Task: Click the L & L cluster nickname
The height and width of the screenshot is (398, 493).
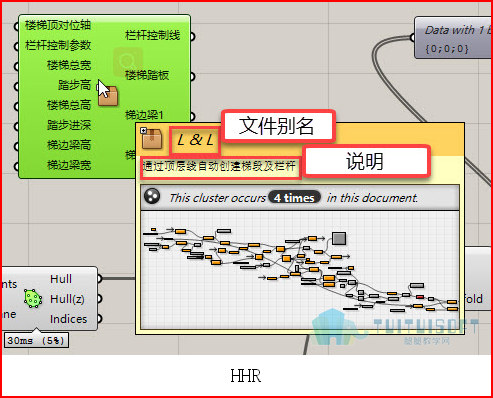Action: 195,140
